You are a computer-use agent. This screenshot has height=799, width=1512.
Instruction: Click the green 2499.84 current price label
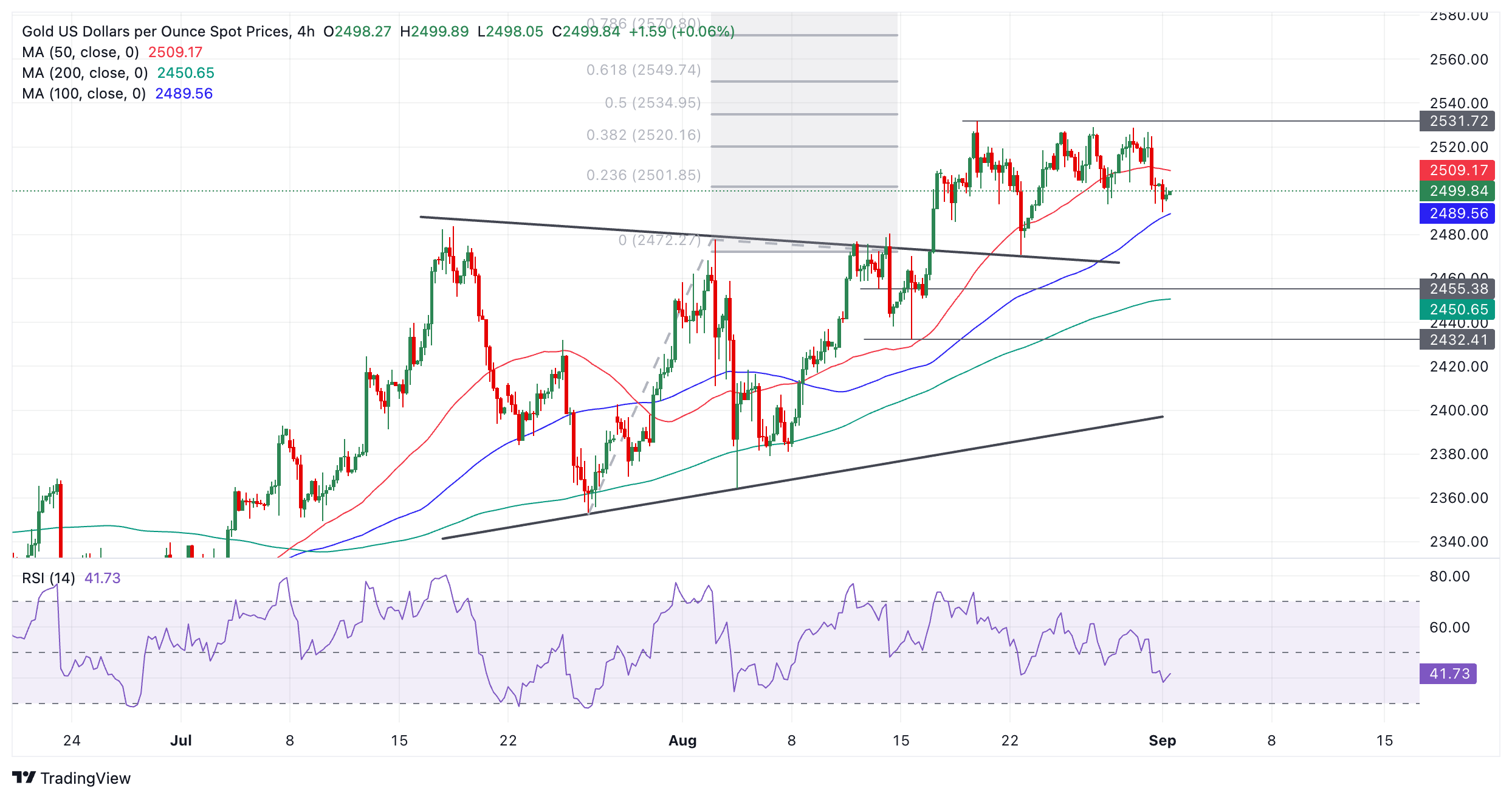(x=1457, y=191)
